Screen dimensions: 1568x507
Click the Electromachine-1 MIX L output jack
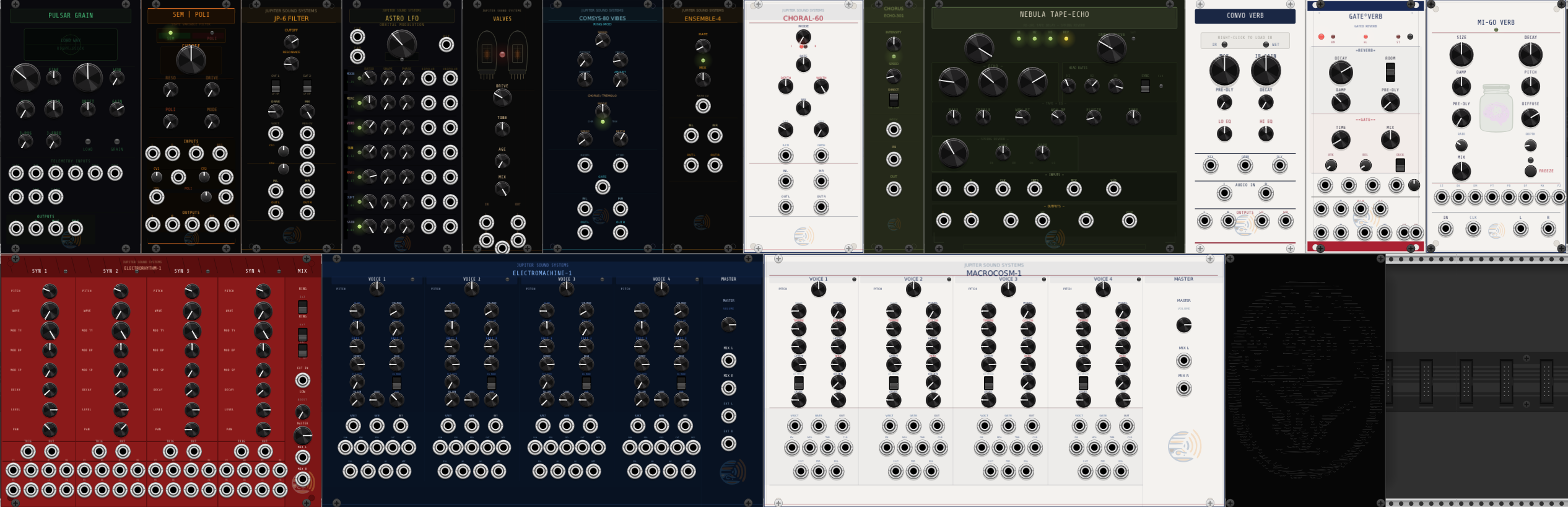pyautogui.click(x=729, y=360)
